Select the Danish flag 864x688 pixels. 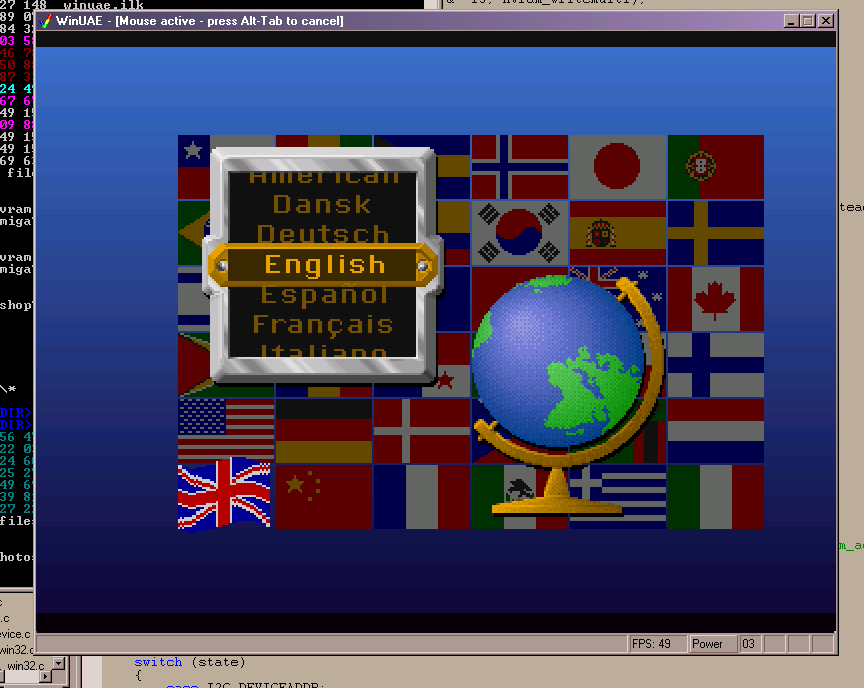pyautogui.click(x=422, y=431)
